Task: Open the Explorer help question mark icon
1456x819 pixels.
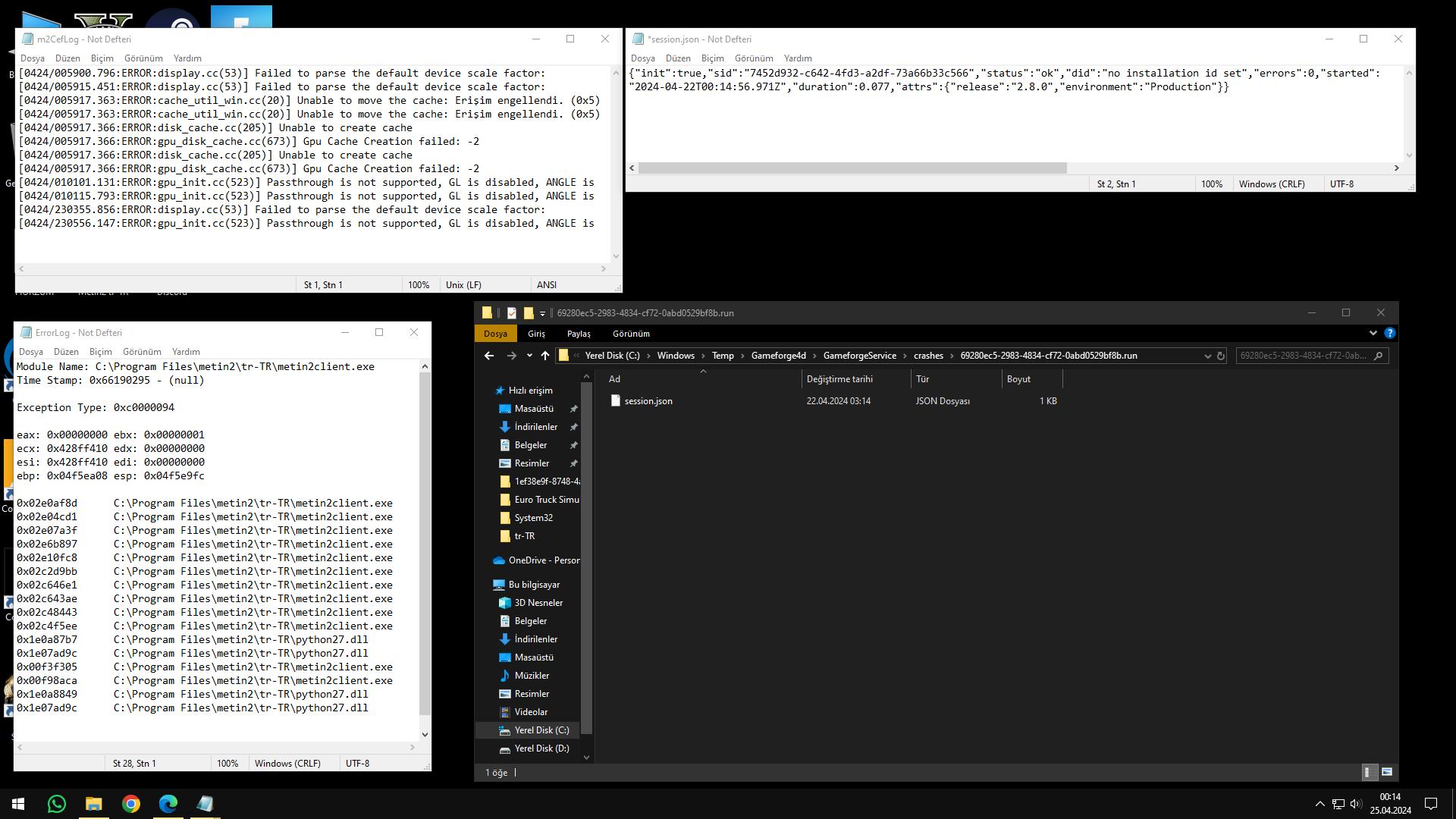Action: pyautogui.click(x=1389, y=333)
